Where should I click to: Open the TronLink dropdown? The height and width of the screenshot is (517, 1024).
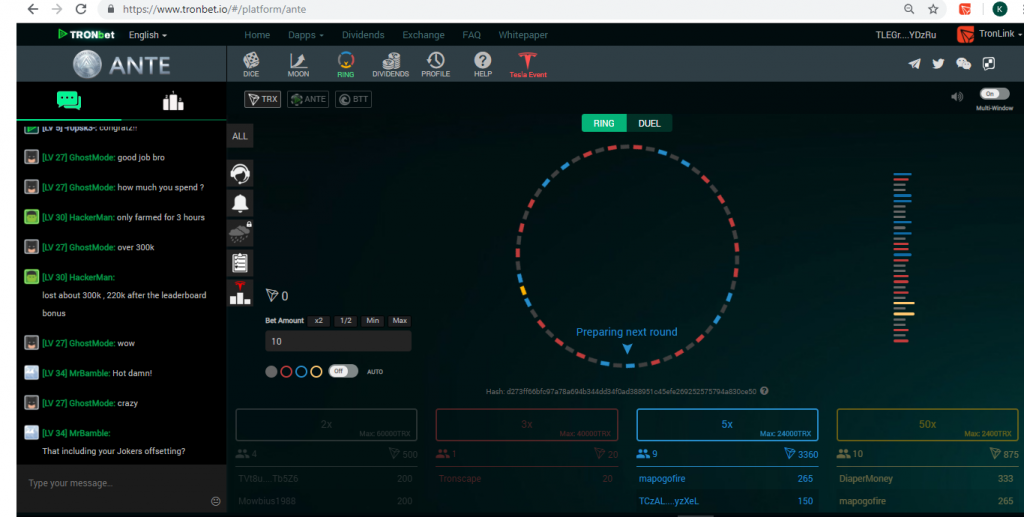click(1000, 34)
